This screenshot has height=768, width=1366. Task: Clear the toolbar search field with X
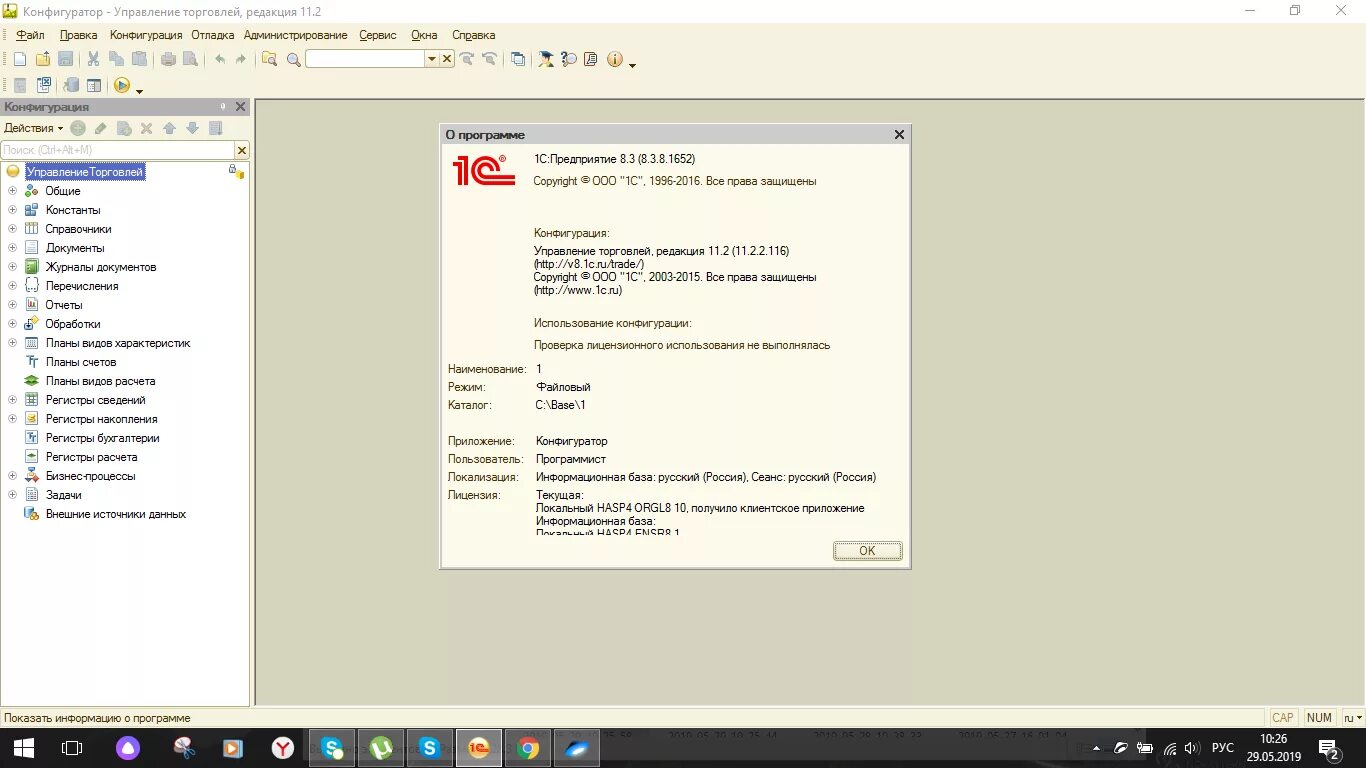pos(447,59)
